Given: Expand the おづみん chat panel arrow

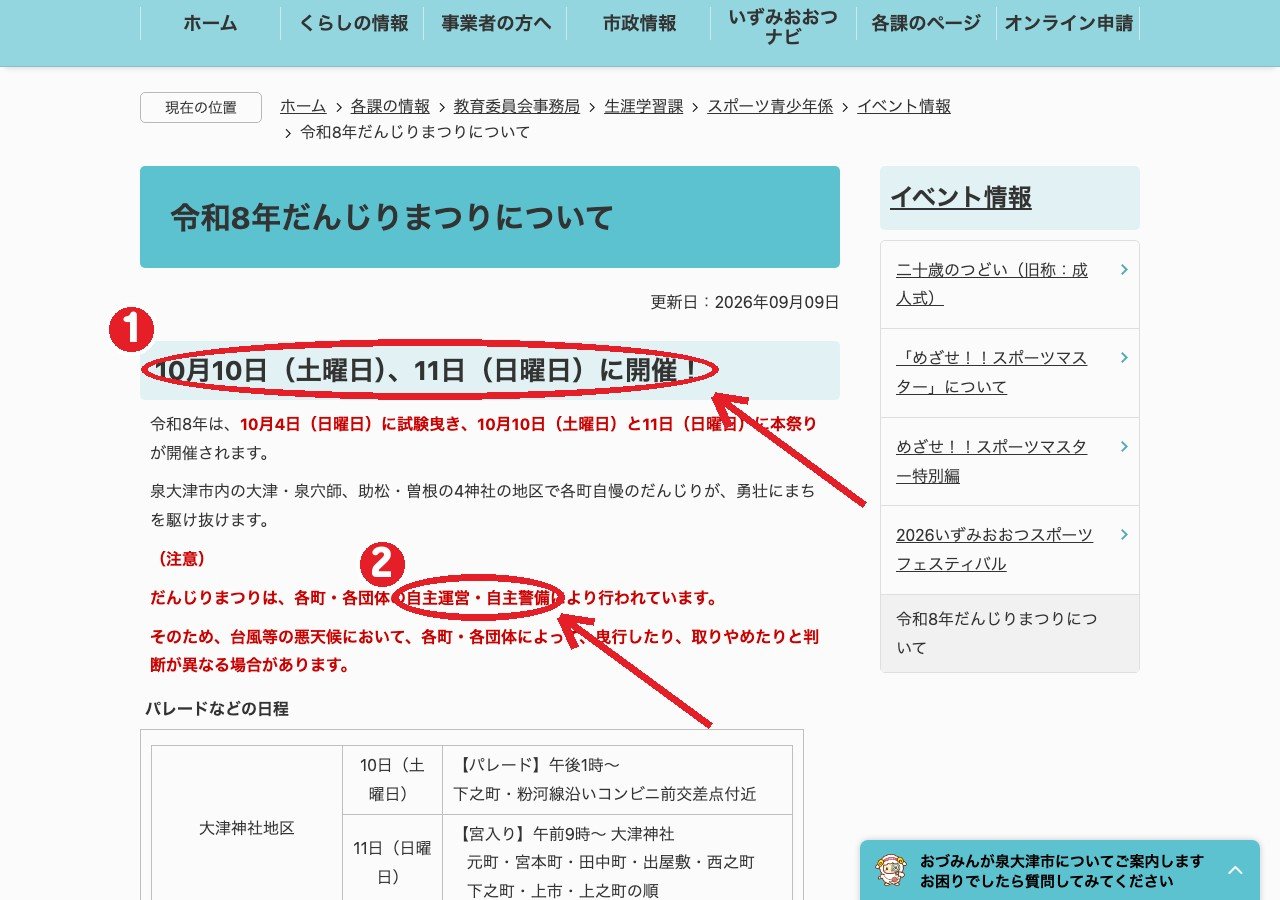Looking at the screenshot, I should coord(1235,871).
